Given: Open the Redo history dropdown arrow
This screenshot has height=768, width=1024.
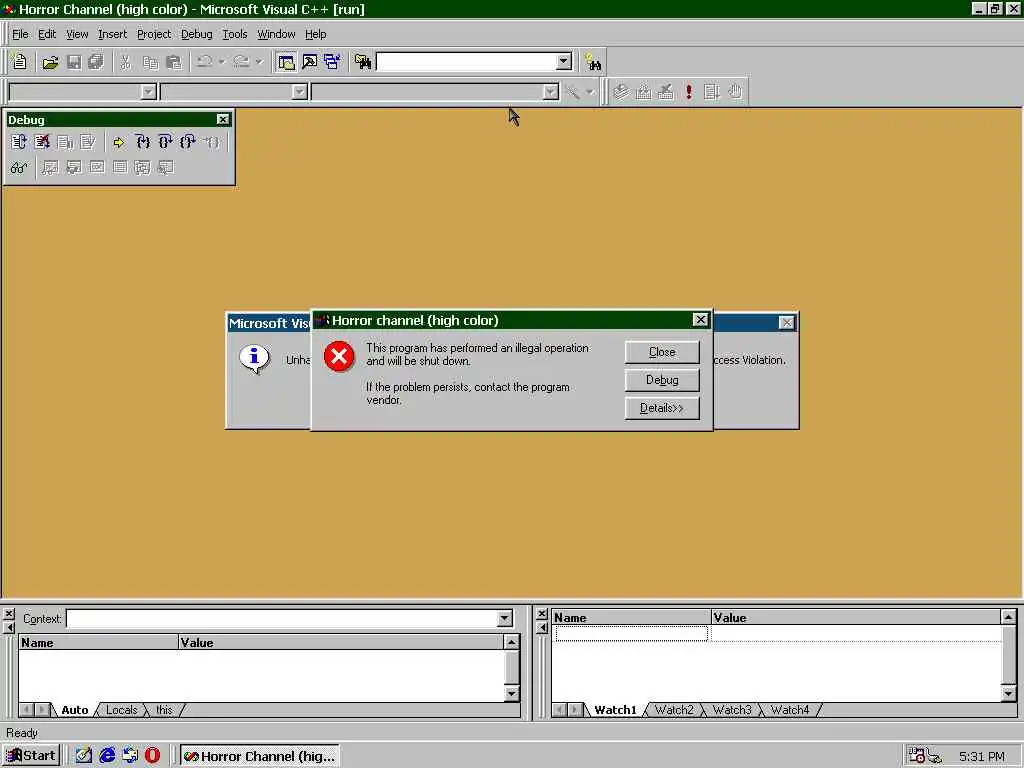Looking at the screenshot, I should pyautogui.click(x=259, y=62).
